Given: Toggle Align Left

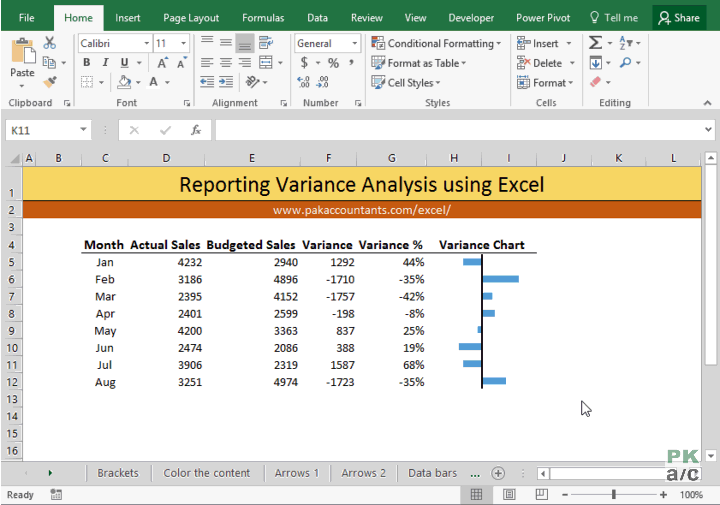Looking at the screenshot, I should click(x=207, y=62).
